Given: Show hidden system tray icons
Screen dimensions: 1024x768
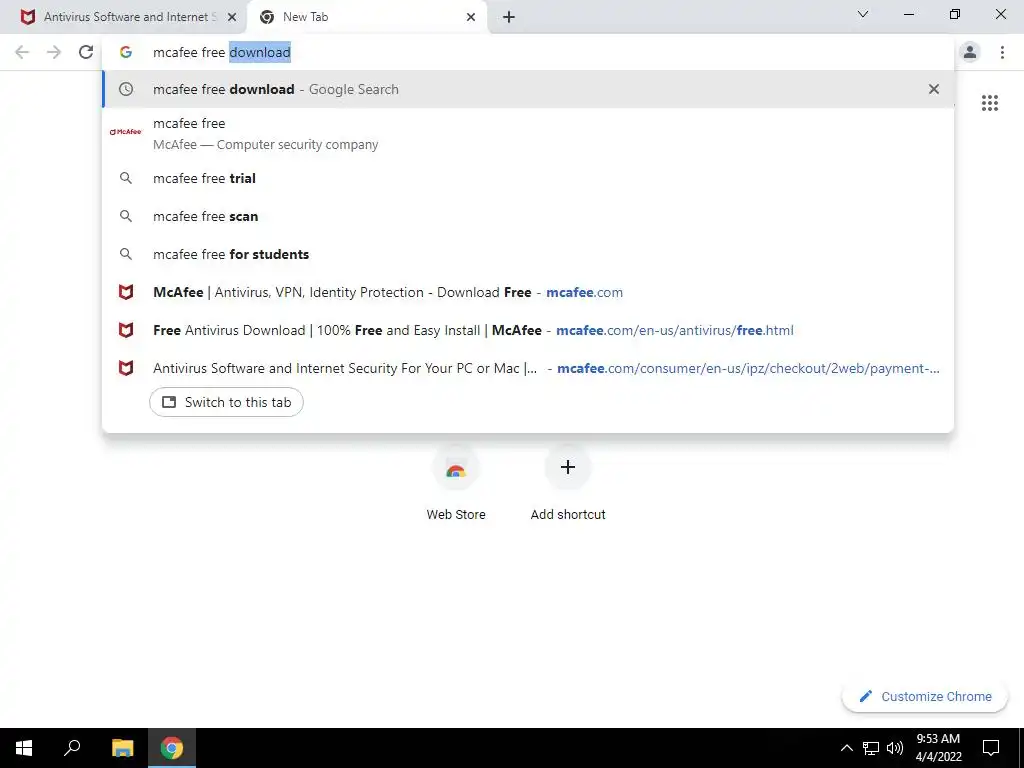Looking at the screenshot, I should click(846, 748).
